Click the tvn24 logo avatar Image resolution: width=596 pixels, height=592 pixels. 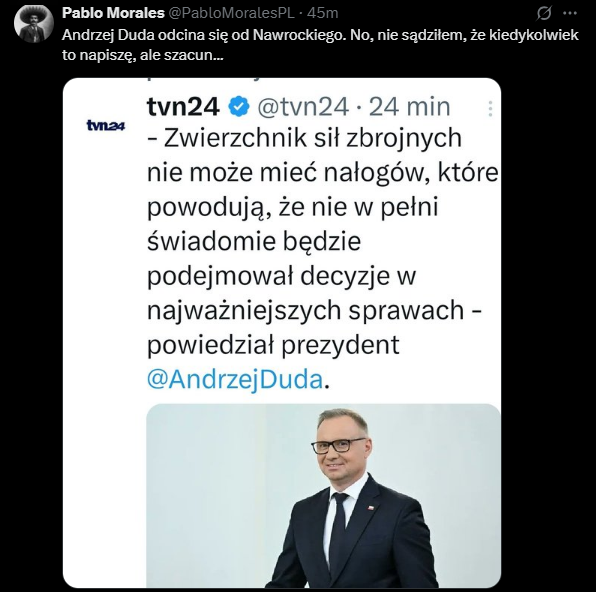point(106,125)
